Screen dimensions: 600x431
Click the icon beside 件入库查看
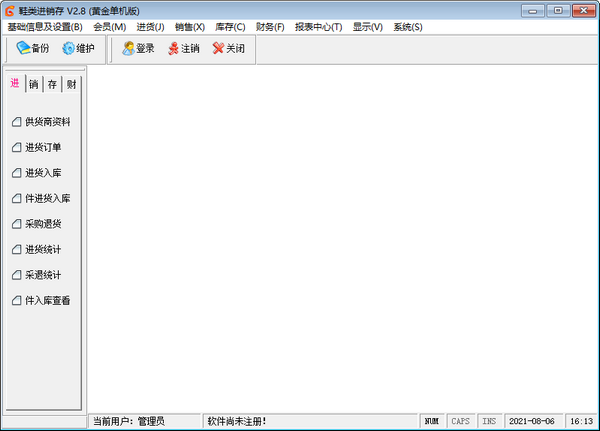tap(16, 300)
